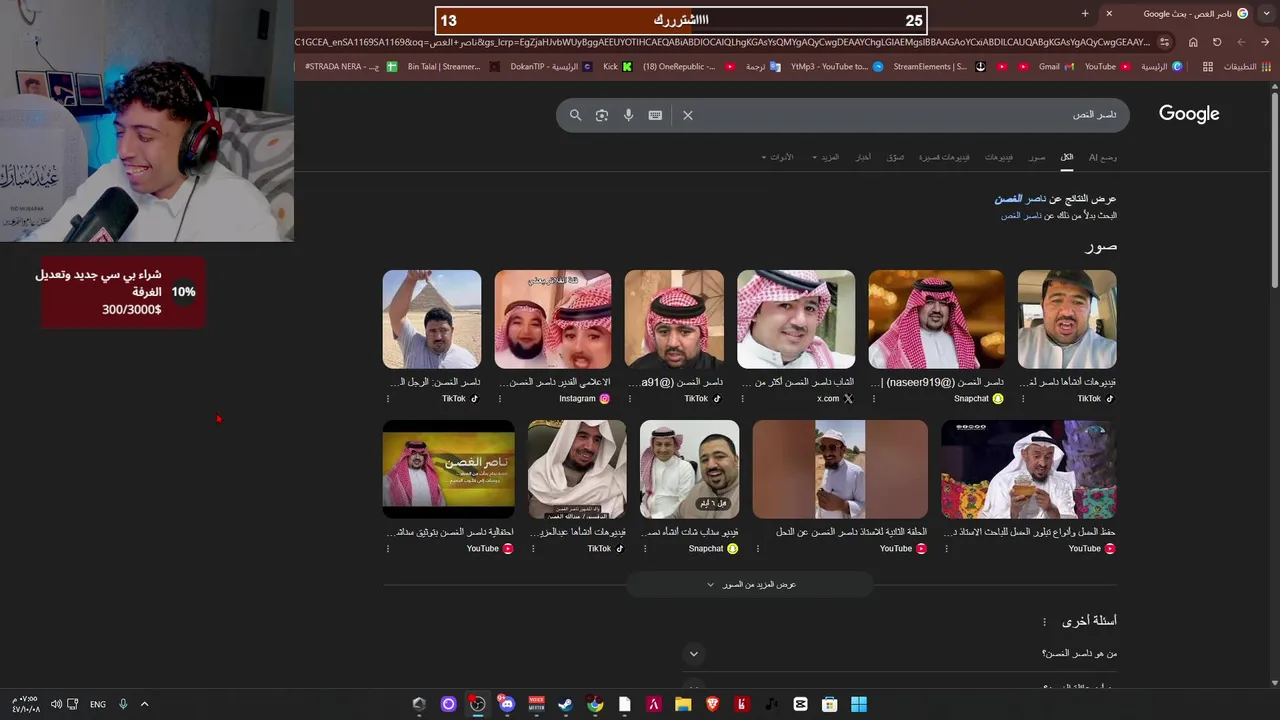Screen dimensions: 1280x720
Task: Open Brave browser from the taskbar
Action: 712,704
